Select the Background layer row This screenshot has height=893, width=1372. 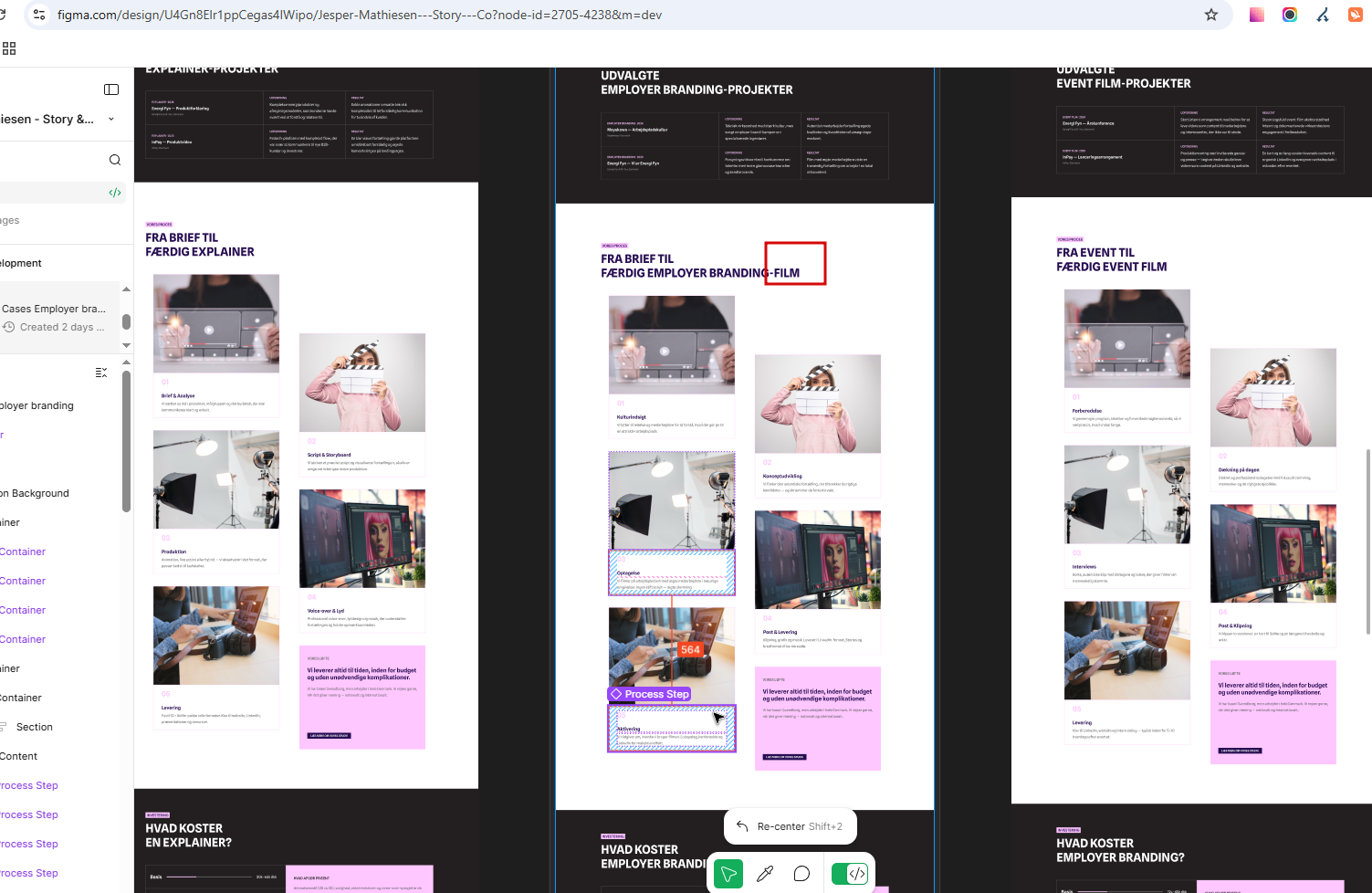click(60, 493)
